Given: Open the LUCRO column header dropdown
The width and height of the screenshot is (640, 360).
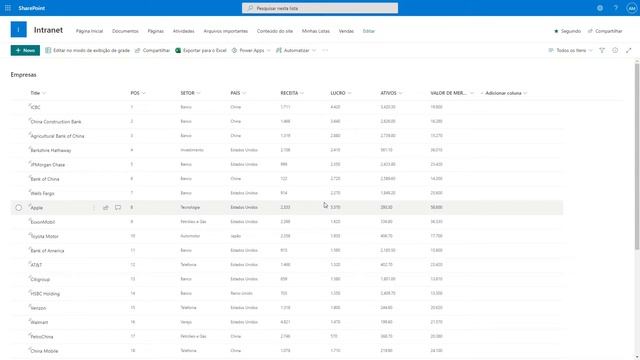Looking at the screenshot, I should tap(349, 93).
